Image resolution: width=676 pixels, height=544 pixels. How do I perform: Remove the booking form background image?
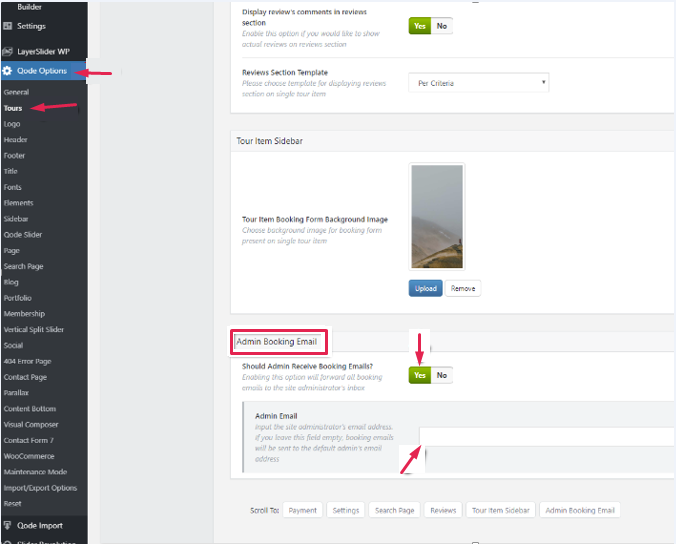tap(462, 288)
